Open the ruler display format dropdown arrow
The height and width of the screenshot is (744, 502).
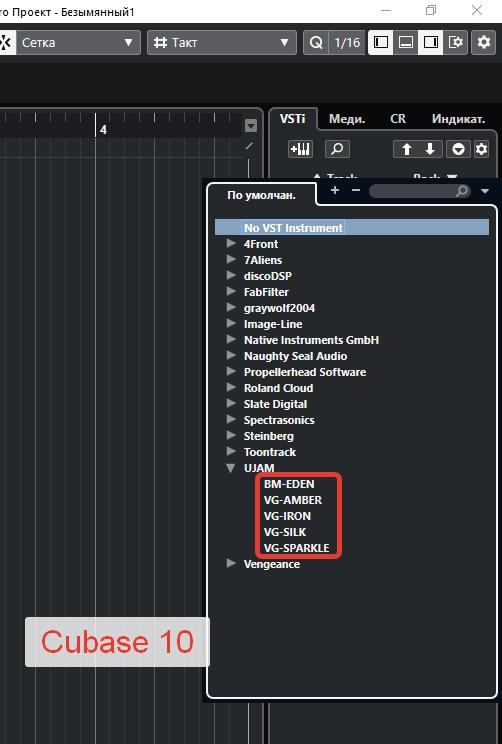pyautogui.click(x=251, y=126)
